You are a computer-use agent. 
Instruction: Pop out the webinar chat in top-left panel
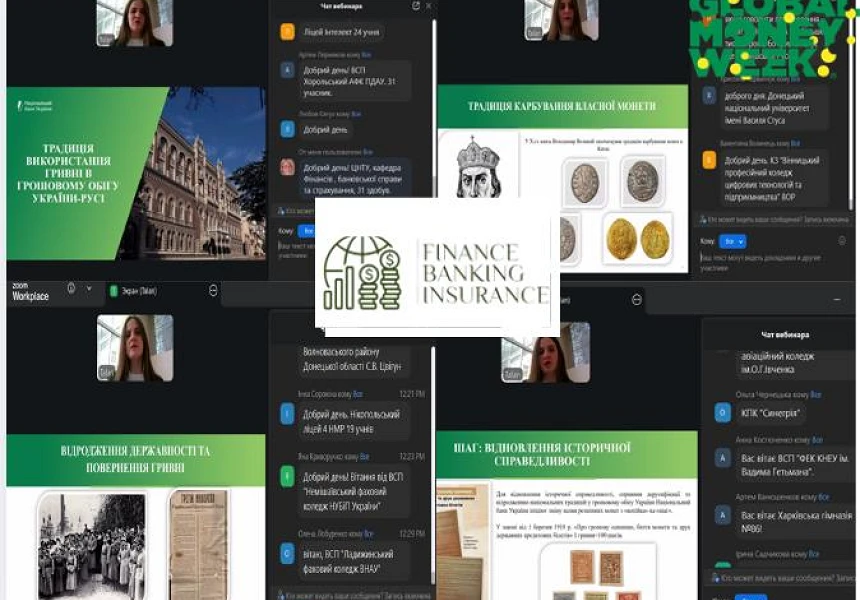pyautogui.click(x=416, y=6)
